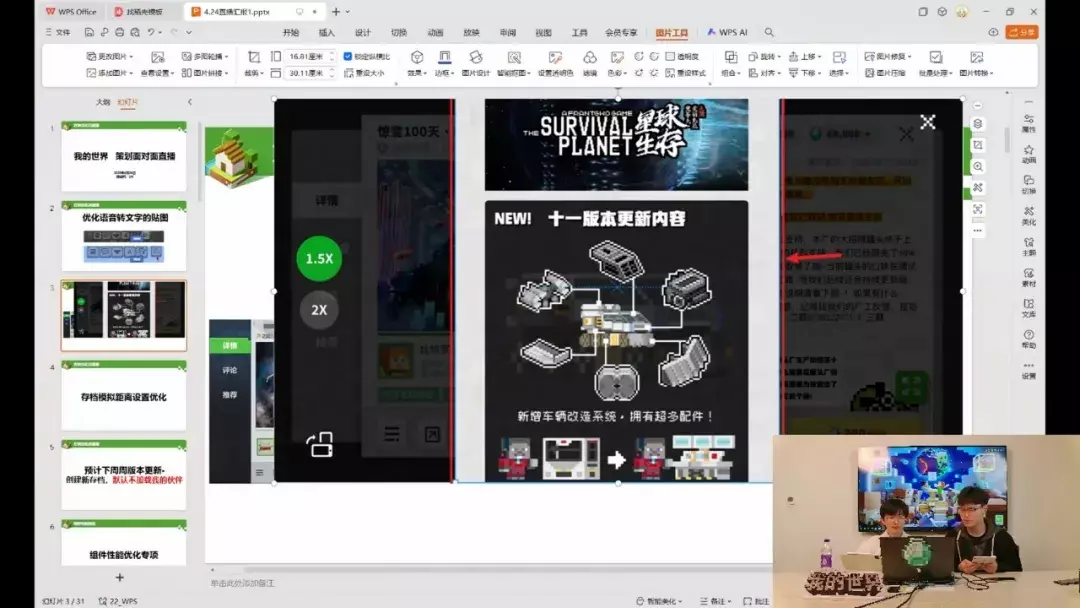Open the 旋转 rotate dropdown
This screenshot has height=608, width=1080.
coord(765,56)
